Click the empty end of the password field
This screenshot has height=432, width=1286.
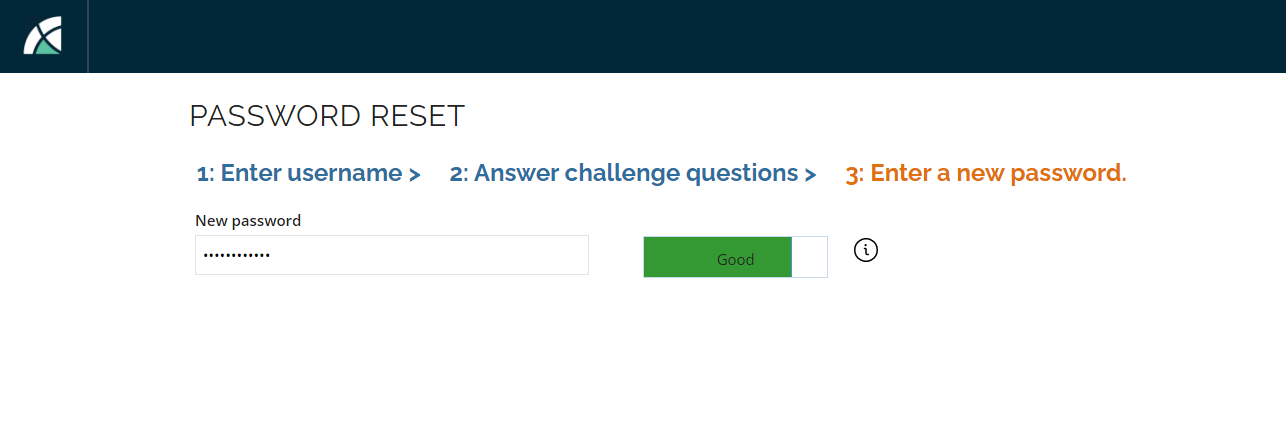430,255
